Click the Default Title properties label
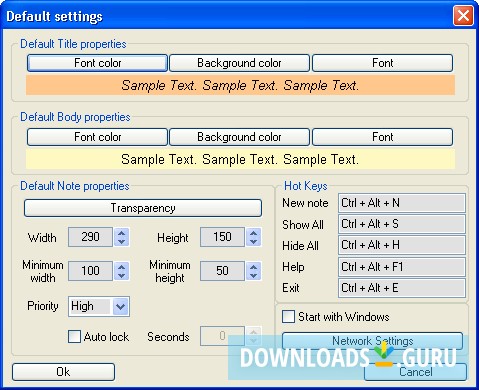 pos(73,44)
